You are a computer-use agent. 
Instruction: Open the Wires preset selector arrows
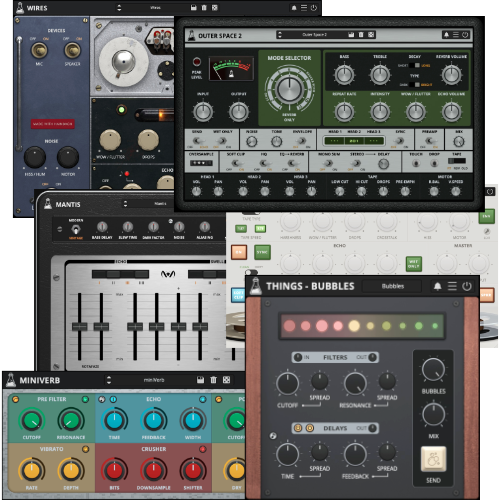tap(119, 8)
